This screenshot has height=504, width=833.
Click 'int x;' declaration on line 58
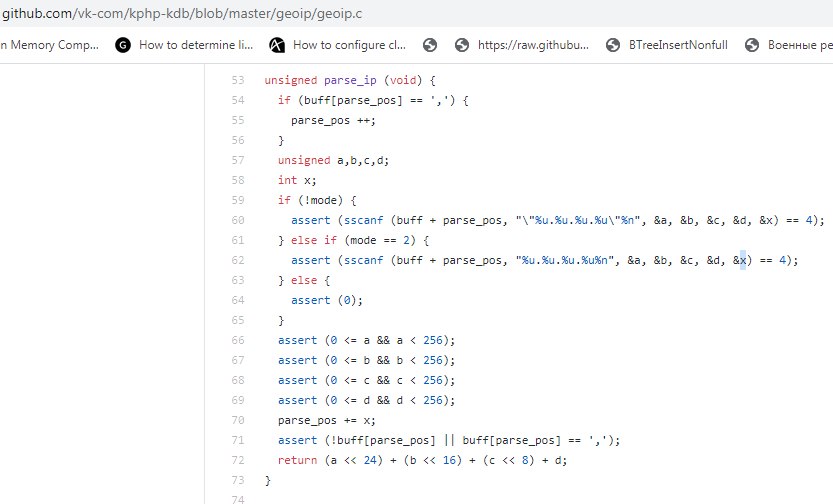[297, 181]
